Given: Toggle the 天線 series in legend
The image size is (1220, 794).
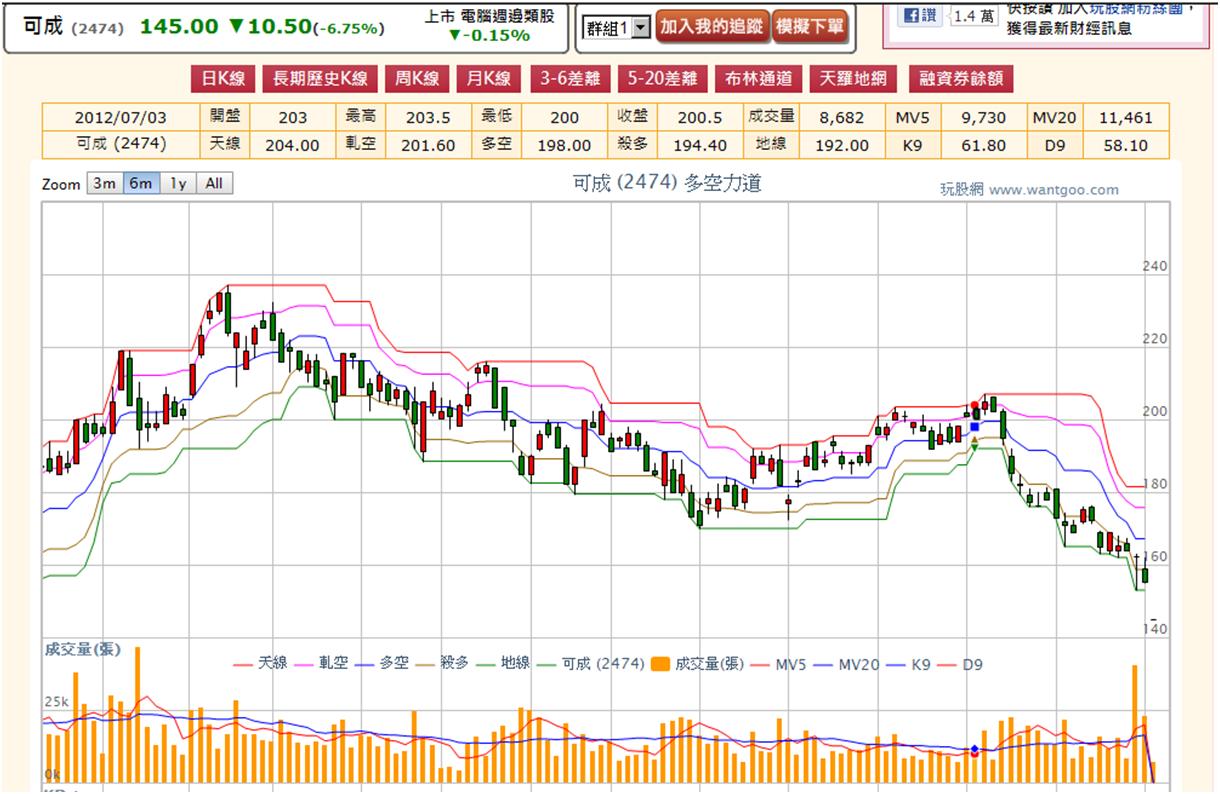Looking at the screenshot, I should [x=260, y=663].
